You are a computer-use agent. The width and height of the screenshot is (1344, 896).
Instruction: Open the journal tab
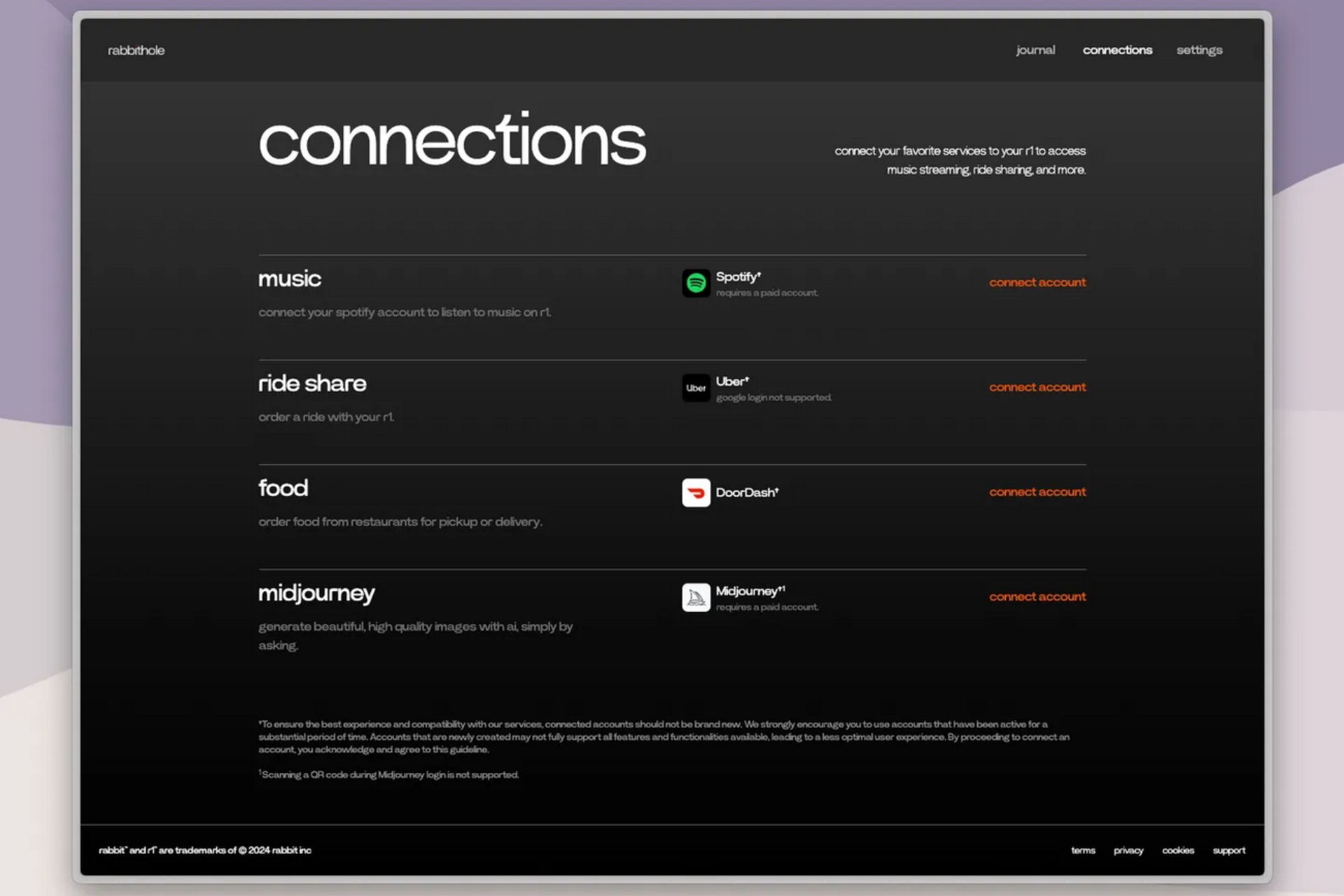click(x=1035, y=50)
